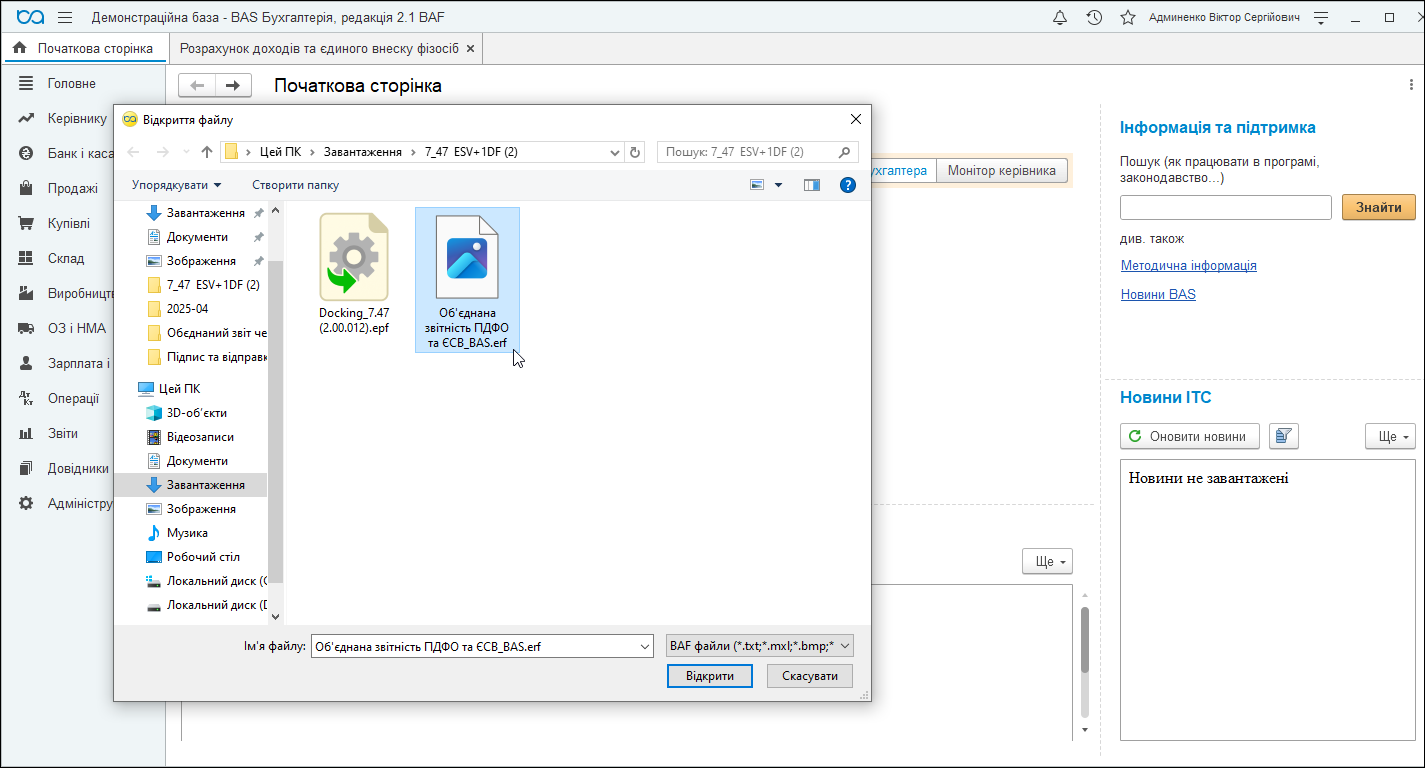Open Продажі section in sidebar
1425x768 pixels.
[73, 189]
